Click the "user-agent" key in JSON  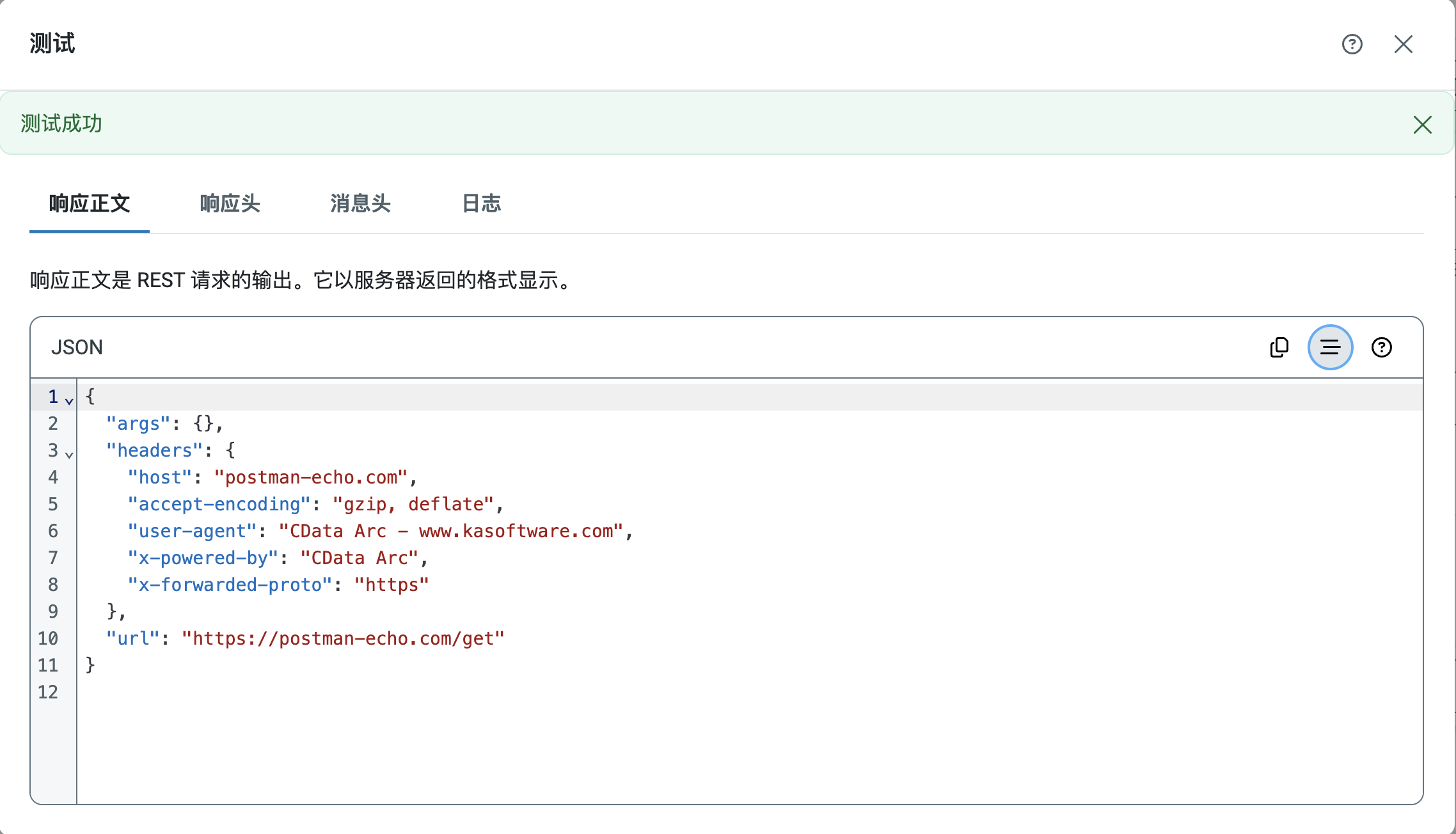[192, 531]
